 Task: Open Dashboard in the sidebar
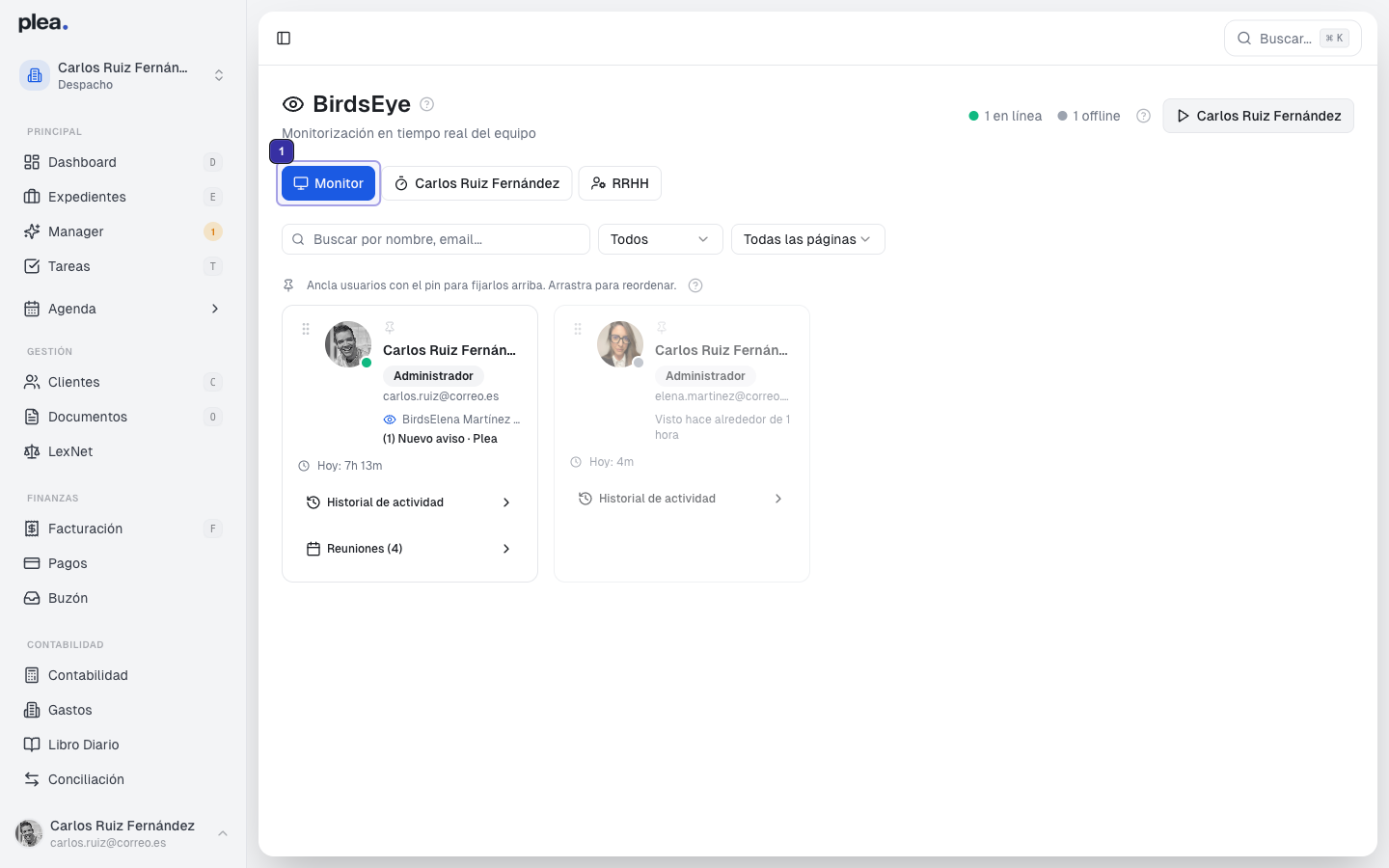point(123,162)
